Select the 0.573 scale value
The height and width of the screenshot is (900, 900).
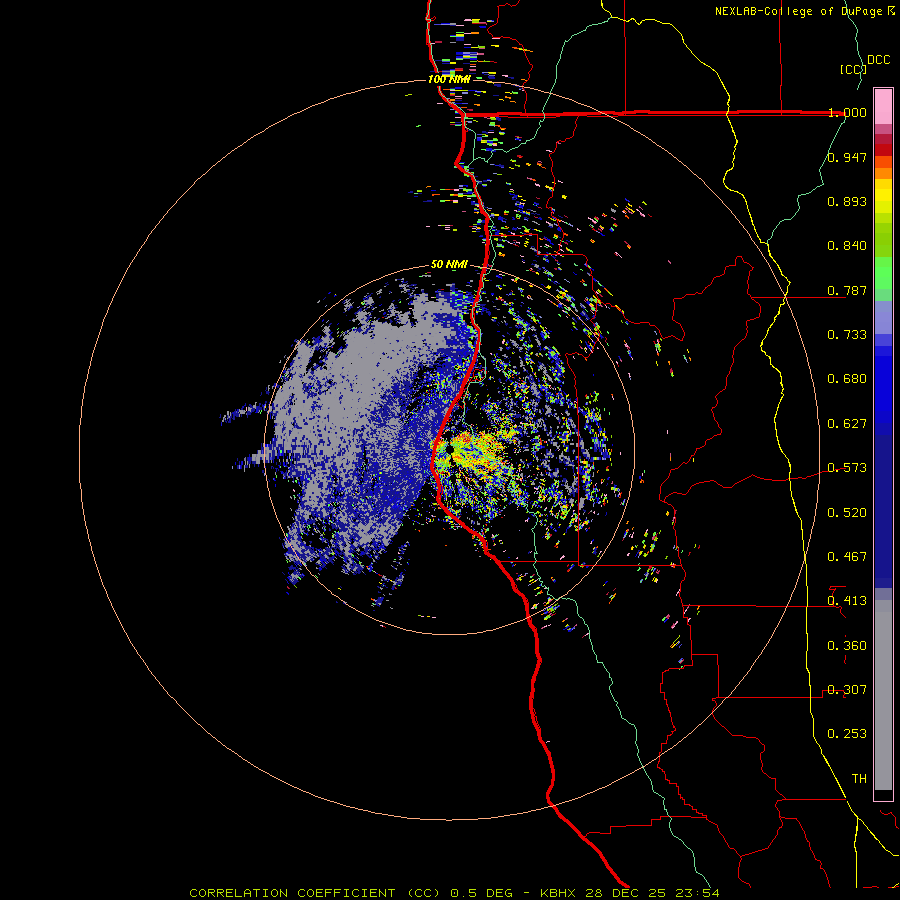[847, 468]
